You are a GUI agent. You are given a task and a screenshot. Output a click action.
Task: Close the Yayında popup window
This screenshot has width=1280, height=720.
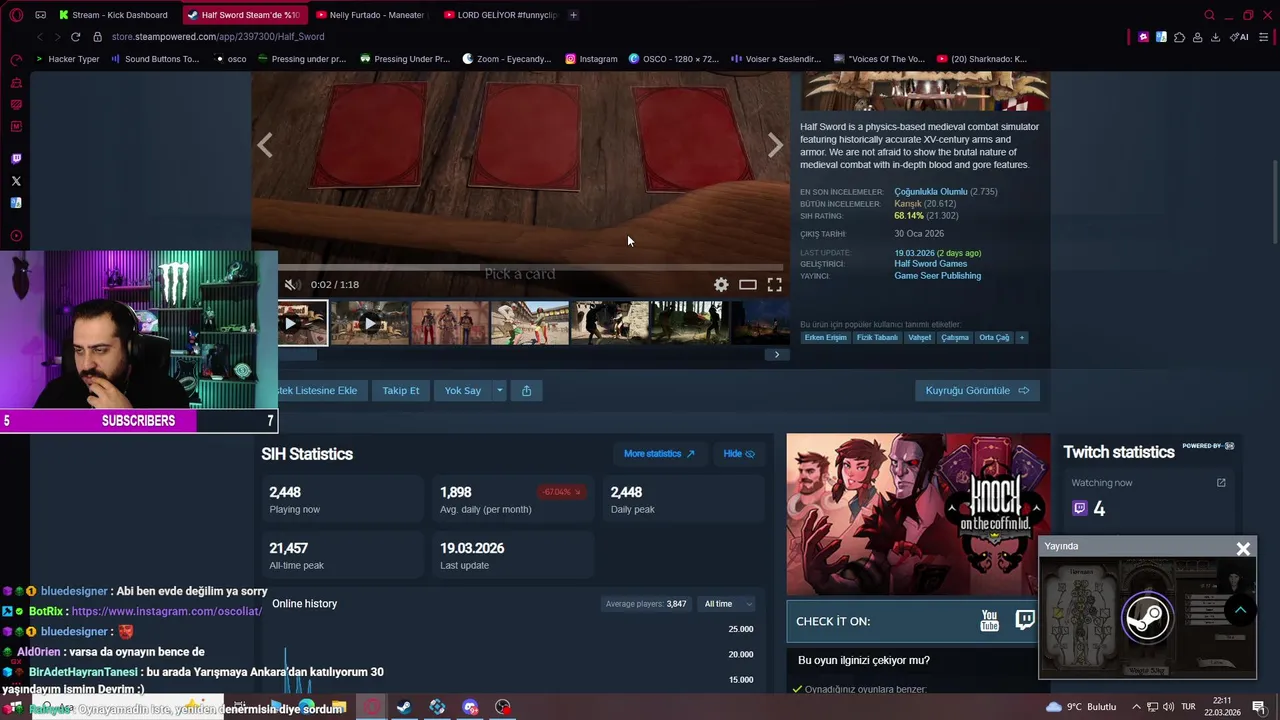(1243, 548)
